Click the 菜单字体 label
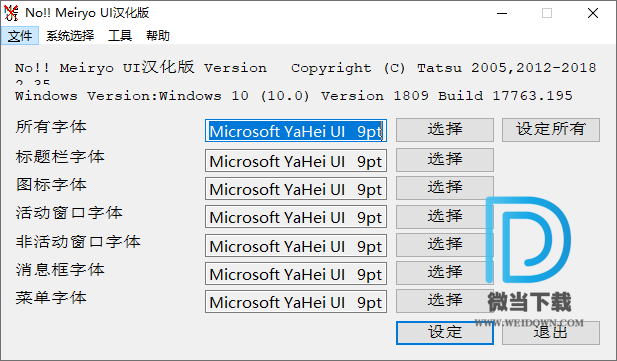This screenshot has width=617, height=361. click(51, 298)
